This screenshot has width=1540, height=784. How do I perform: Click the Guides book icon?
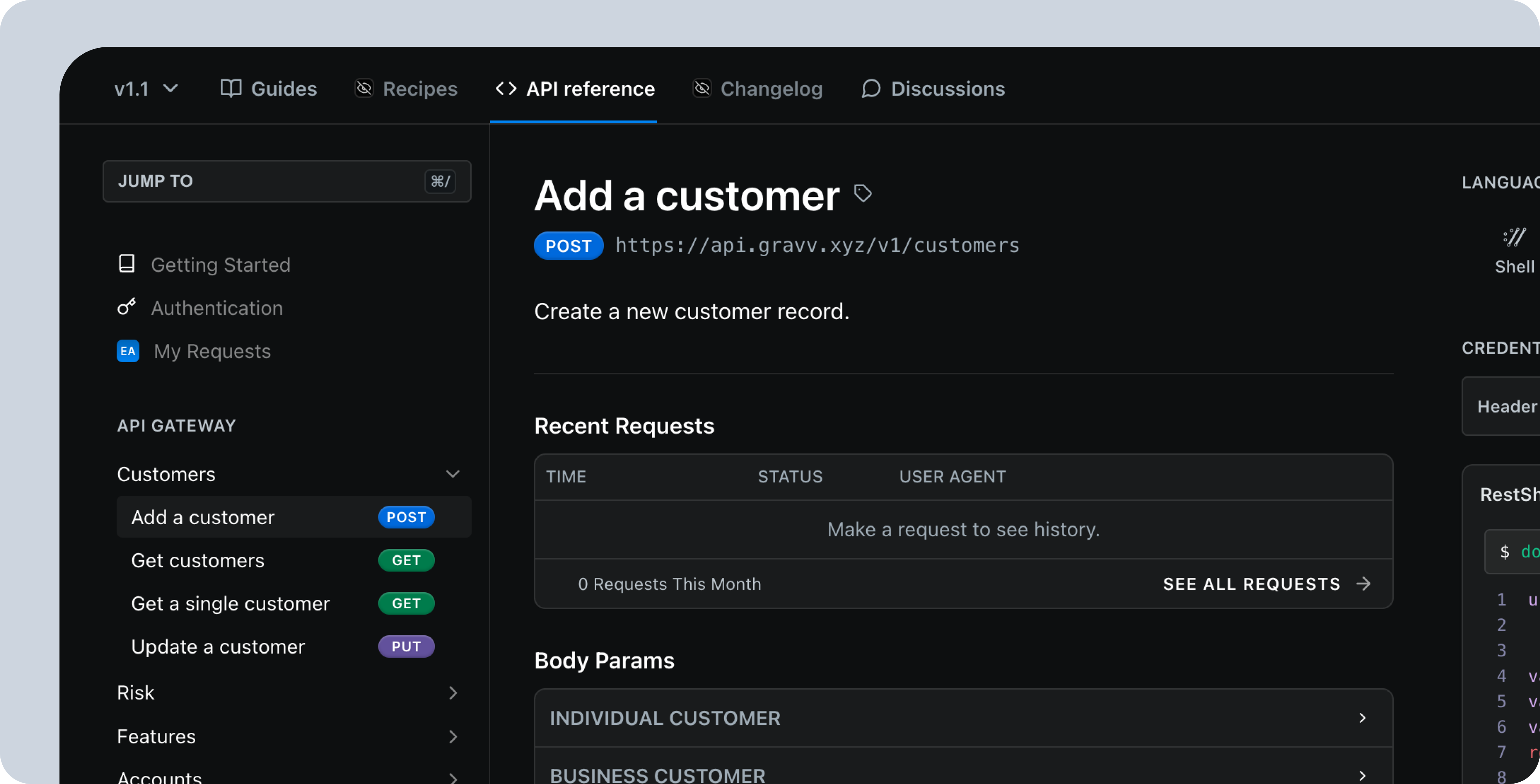231,88
